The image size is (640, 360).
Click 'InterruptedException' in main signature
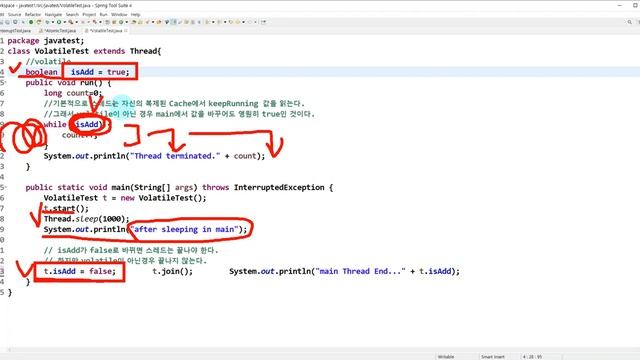pos(279,187)
